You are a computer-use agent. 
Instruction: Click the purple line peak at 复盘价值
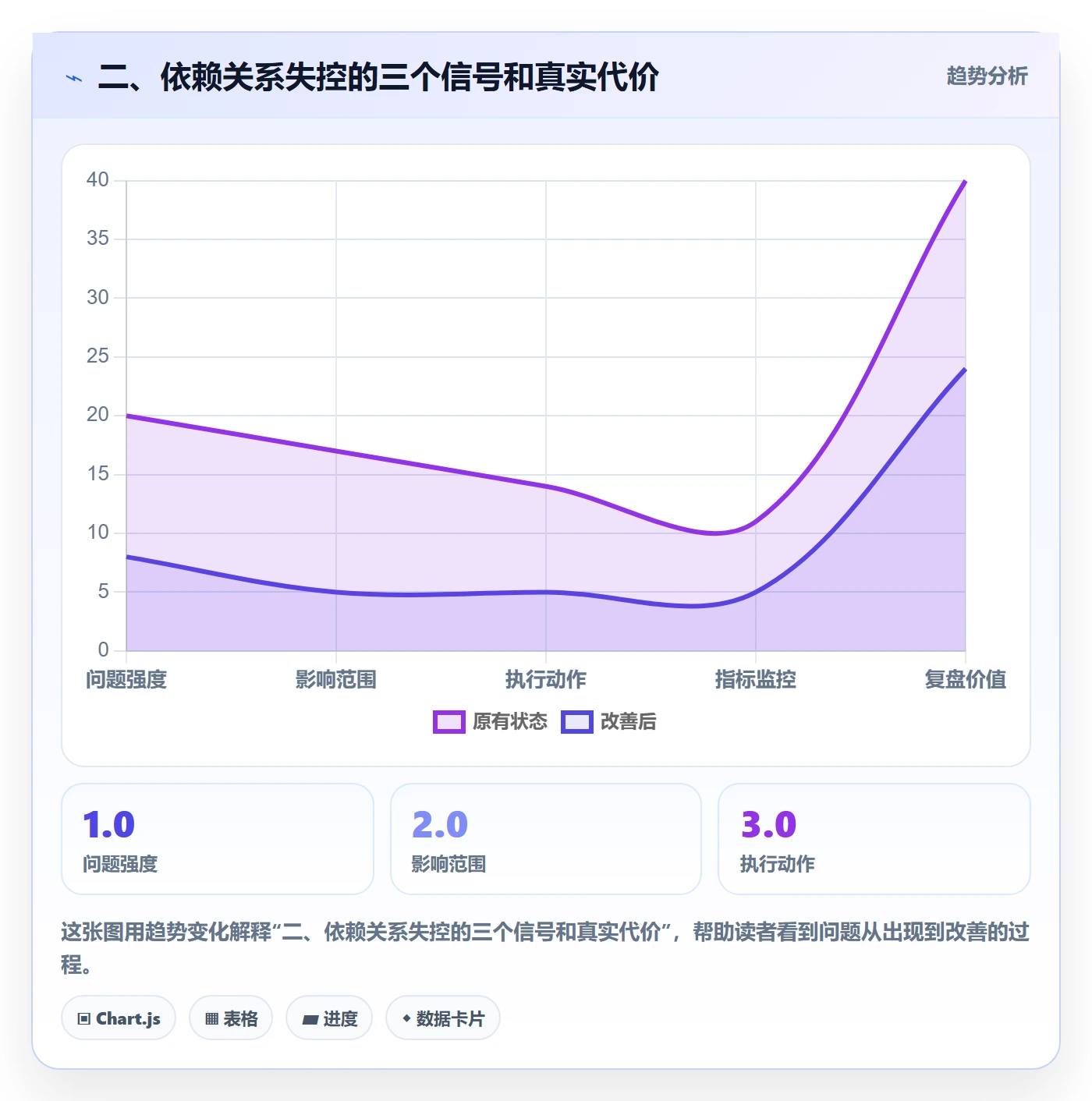pos(966,181)
